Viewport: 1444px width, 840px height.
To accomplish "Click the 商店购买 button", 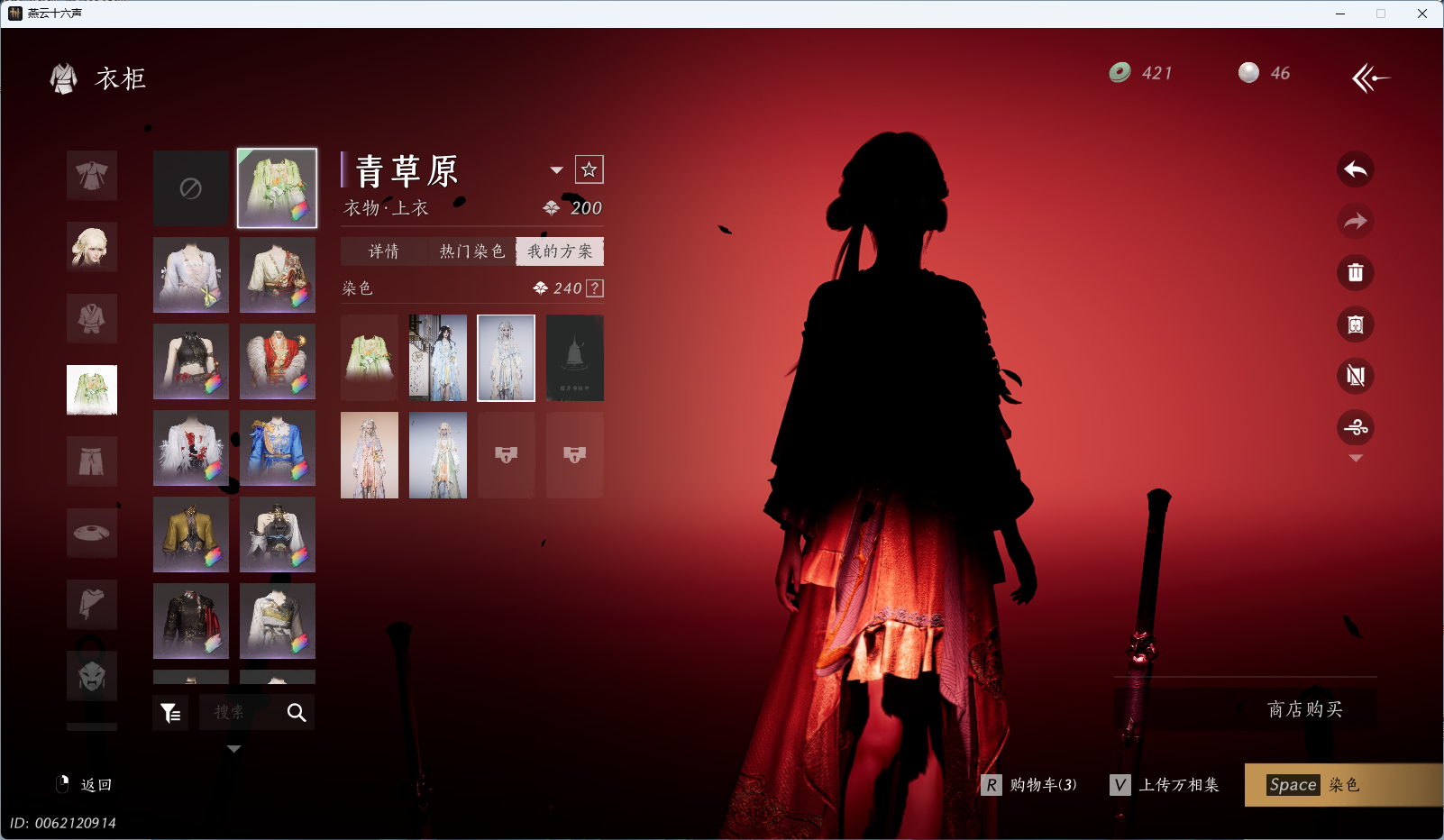I will [x=1305, y=709].
